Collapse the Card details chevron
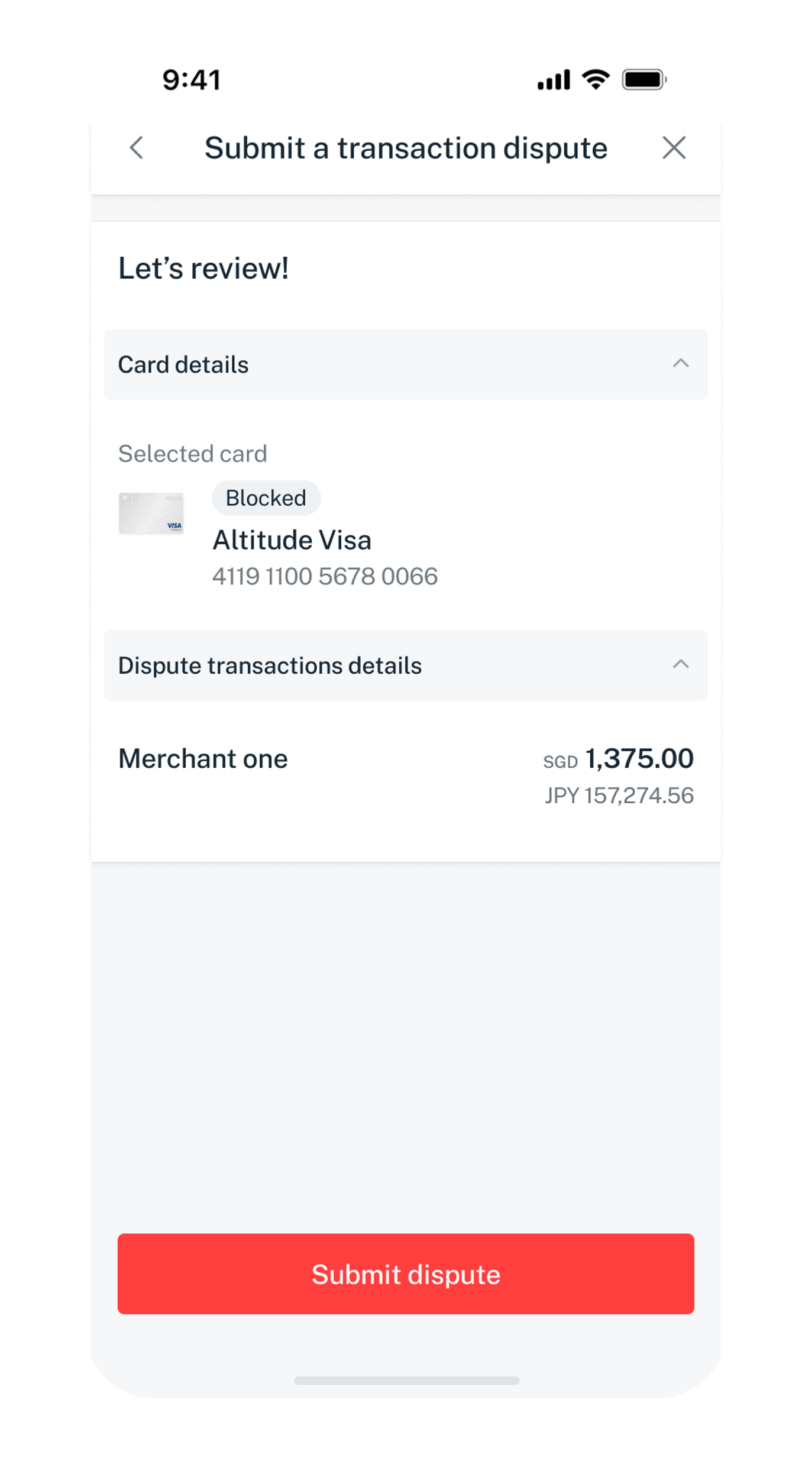 [681, 363]
